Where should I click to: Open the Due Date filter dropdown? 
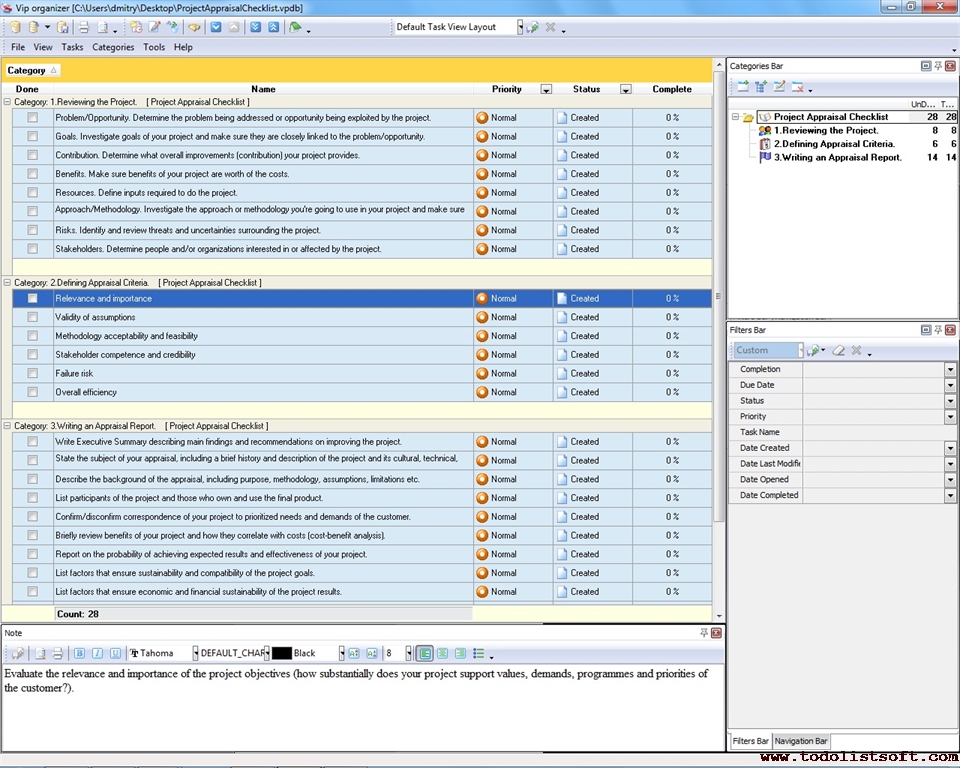[x=950, y=385]
